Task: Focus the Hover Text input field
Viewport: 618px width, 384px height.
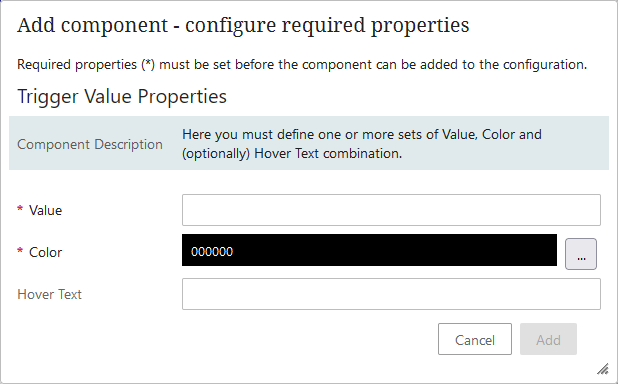Action: pyautogui.click(x=391, y=294)
